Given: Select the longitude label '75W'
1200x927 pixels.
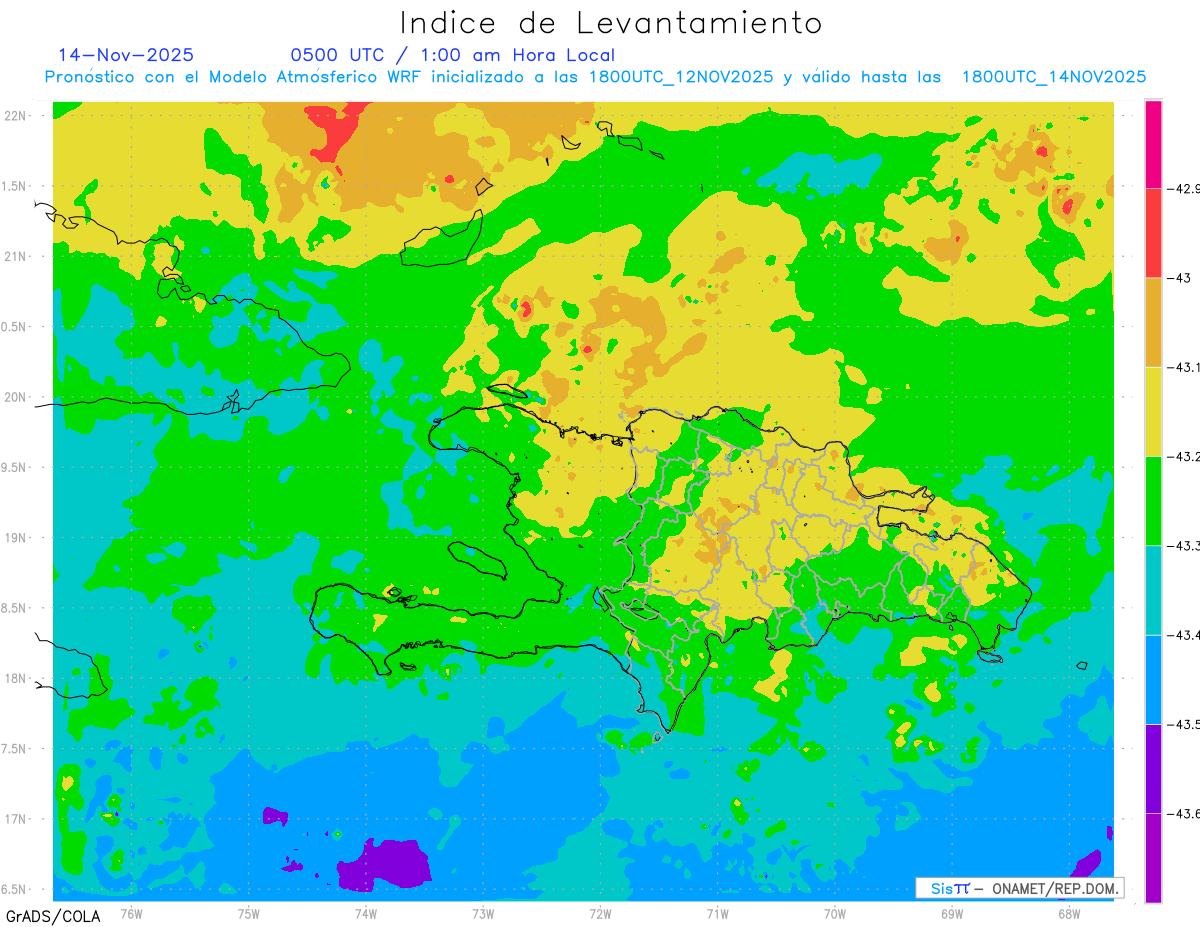Looking at the screenshot, I should (x=248, y=914).
